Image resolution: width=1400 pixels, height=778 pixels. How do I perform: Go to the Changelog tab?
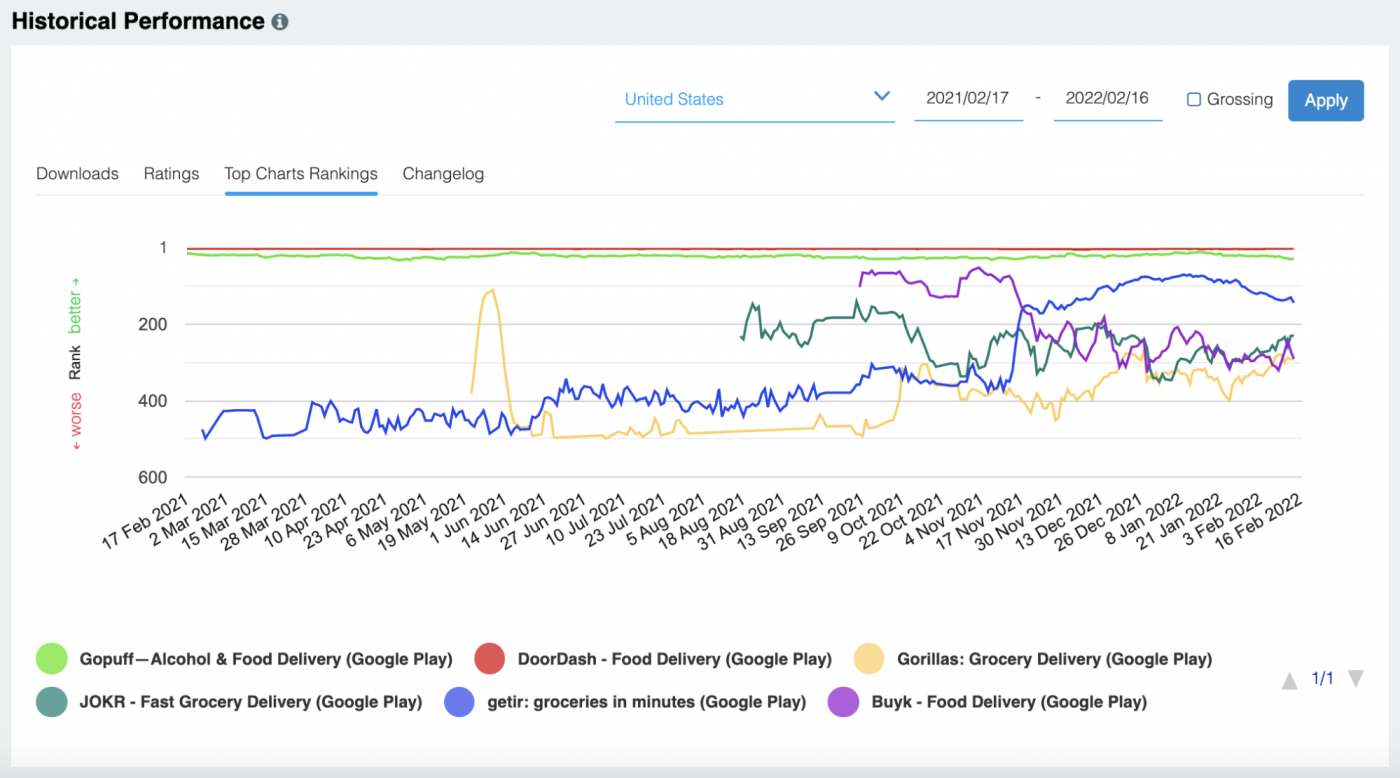tap(443, 174)
